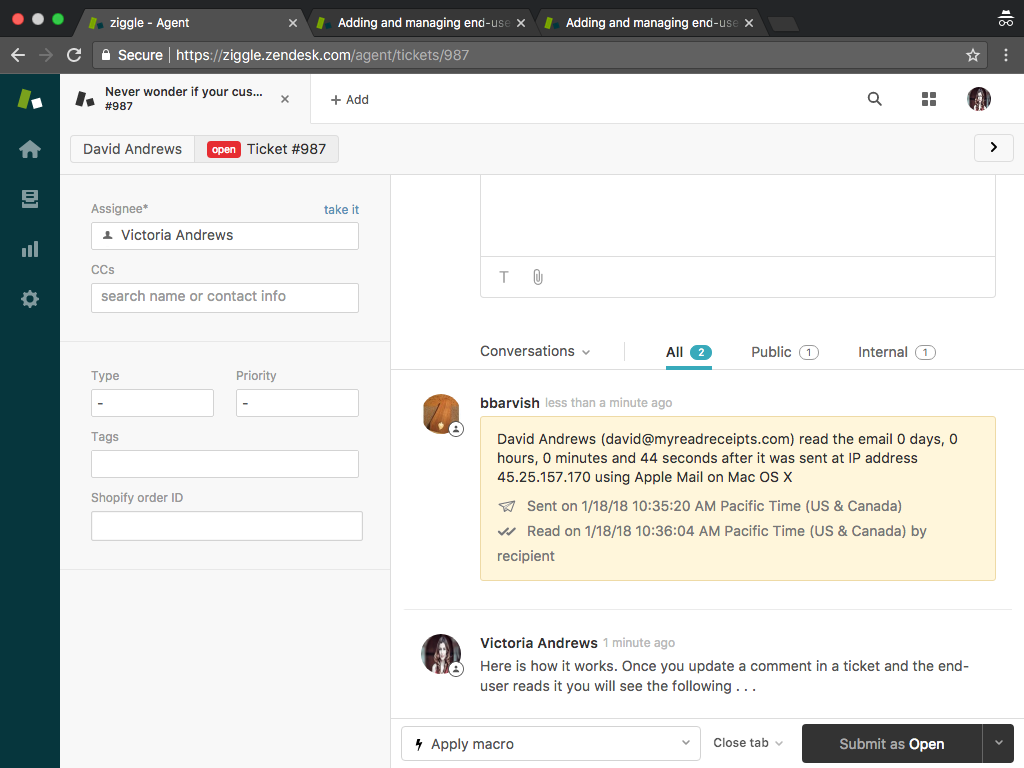Submit the ticket as Open

click(x=889, y=743)
